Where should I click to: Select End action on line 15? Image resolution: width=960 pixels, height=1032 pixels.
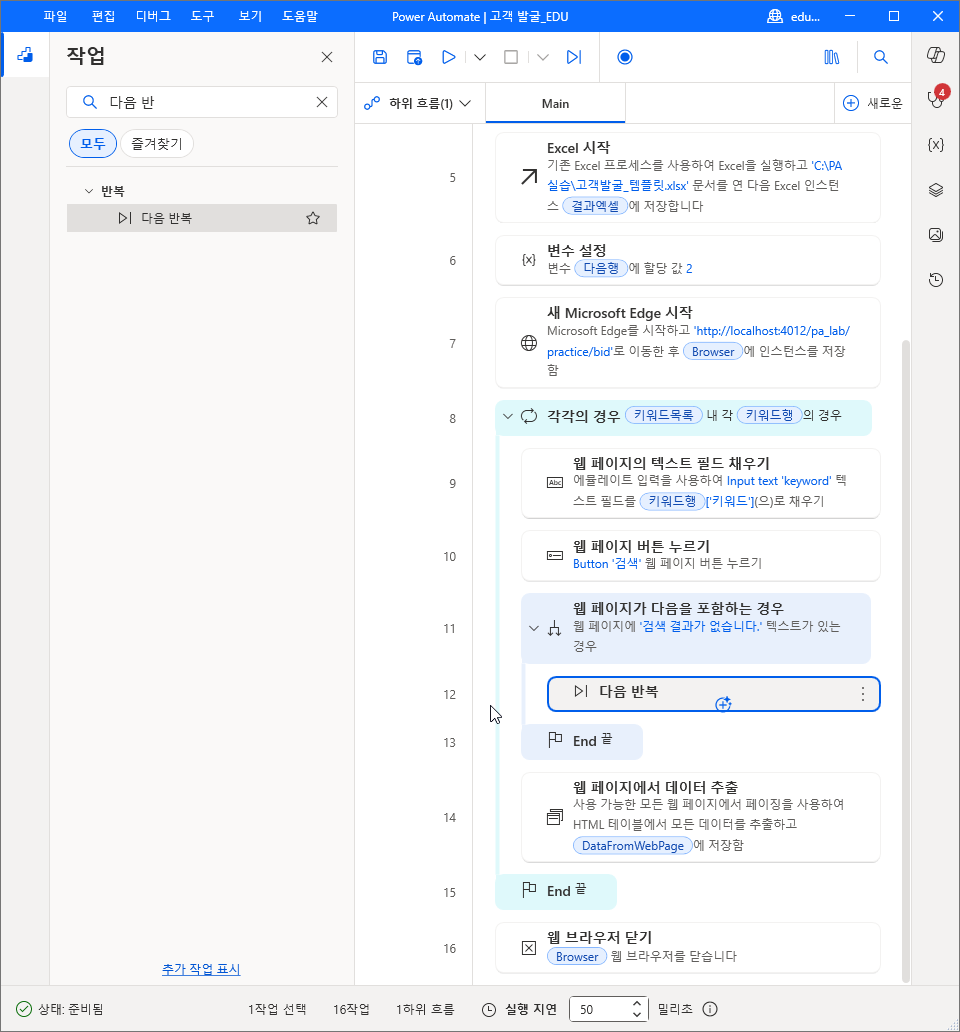coord(556,891)
